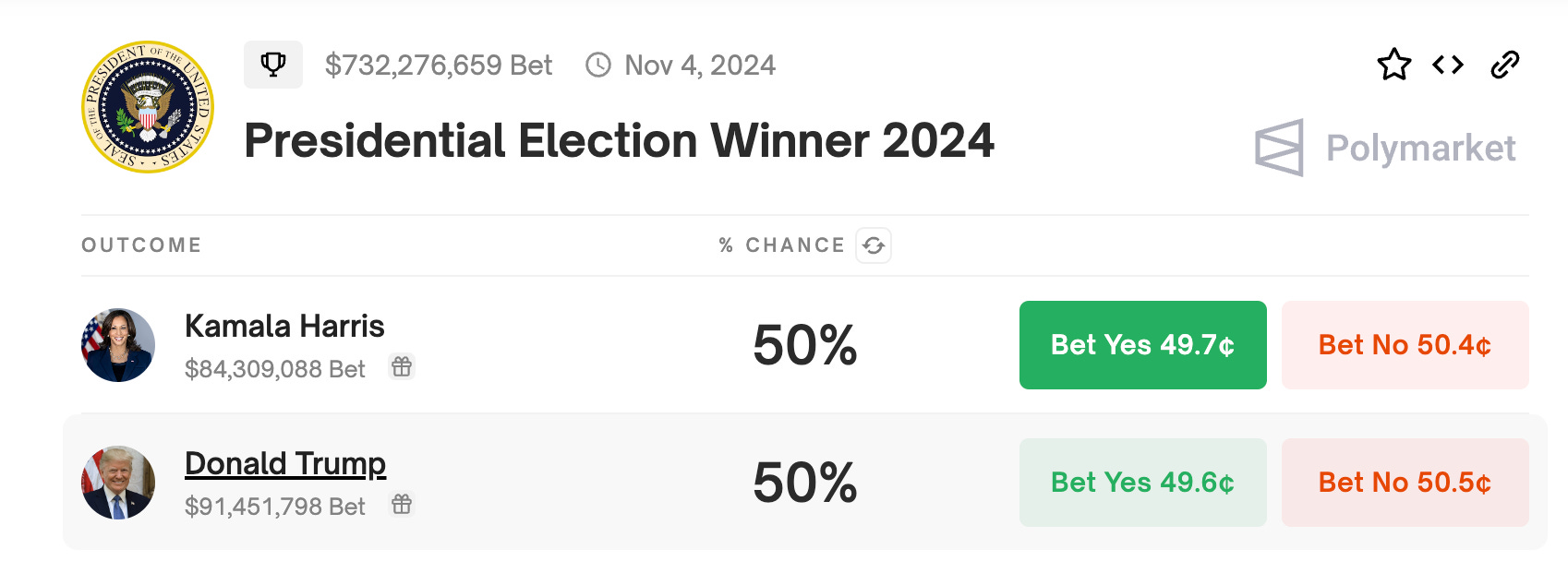Open the embed code icon
1568x561 pixels.
pyautogui.click(x=1448, y=65)
